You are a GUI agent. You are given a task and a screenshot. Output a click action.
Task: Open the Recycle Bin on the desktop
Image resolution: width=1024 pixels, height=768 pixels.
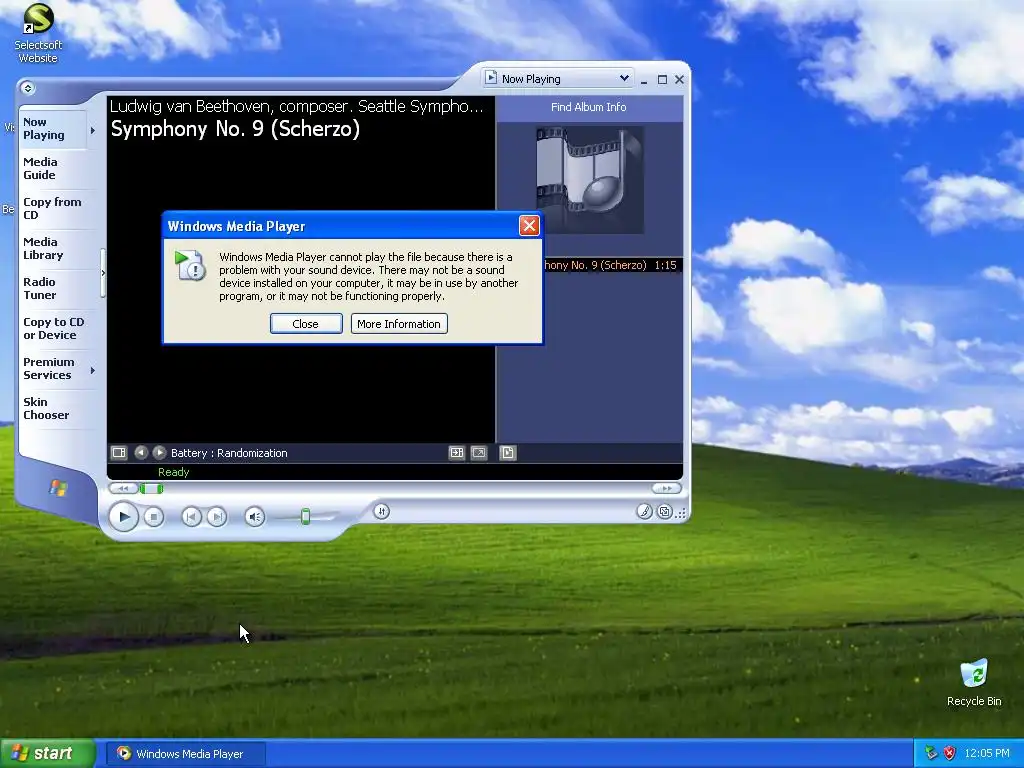coord(974,683)
